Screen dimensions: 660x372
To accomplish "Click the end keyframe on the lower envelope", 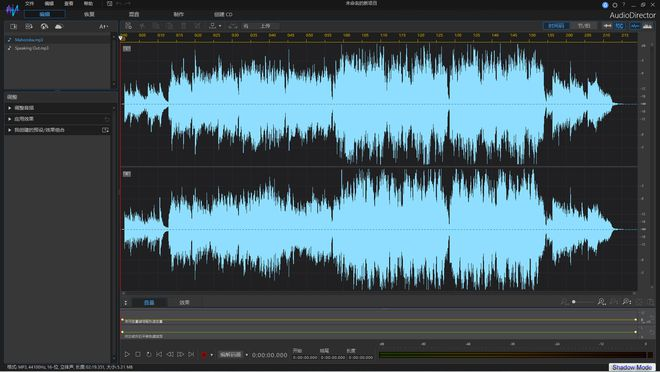I will [x=636, y=332].
